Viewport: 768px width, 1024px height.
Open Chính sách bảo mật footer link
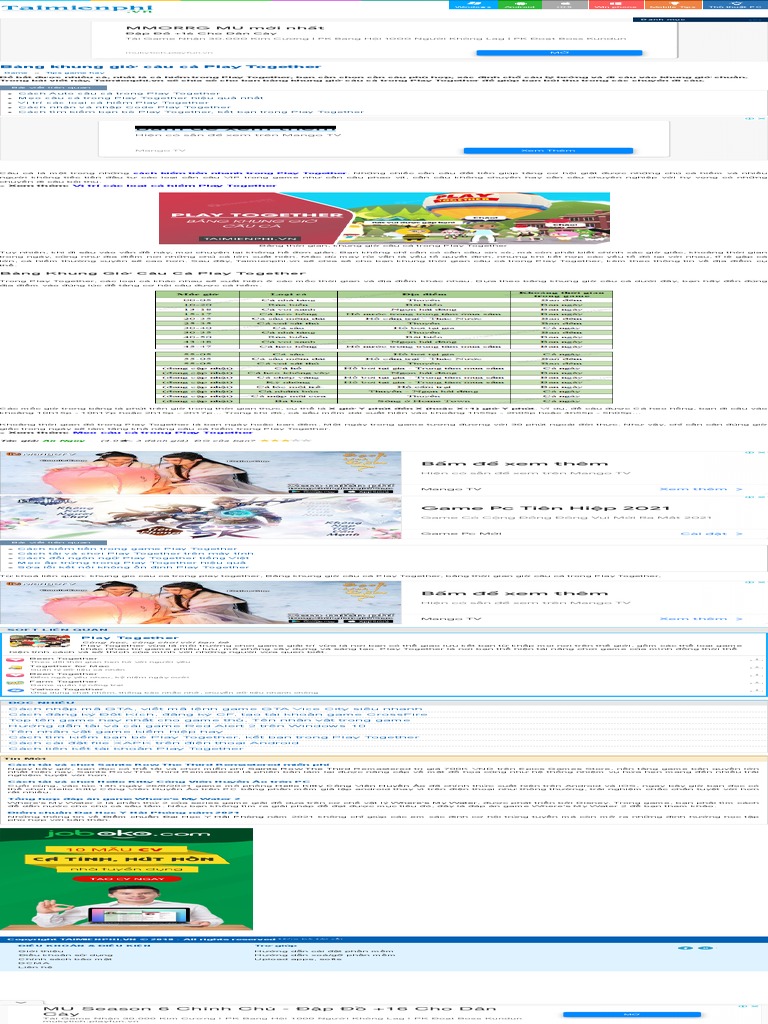[x=65, y=959]
